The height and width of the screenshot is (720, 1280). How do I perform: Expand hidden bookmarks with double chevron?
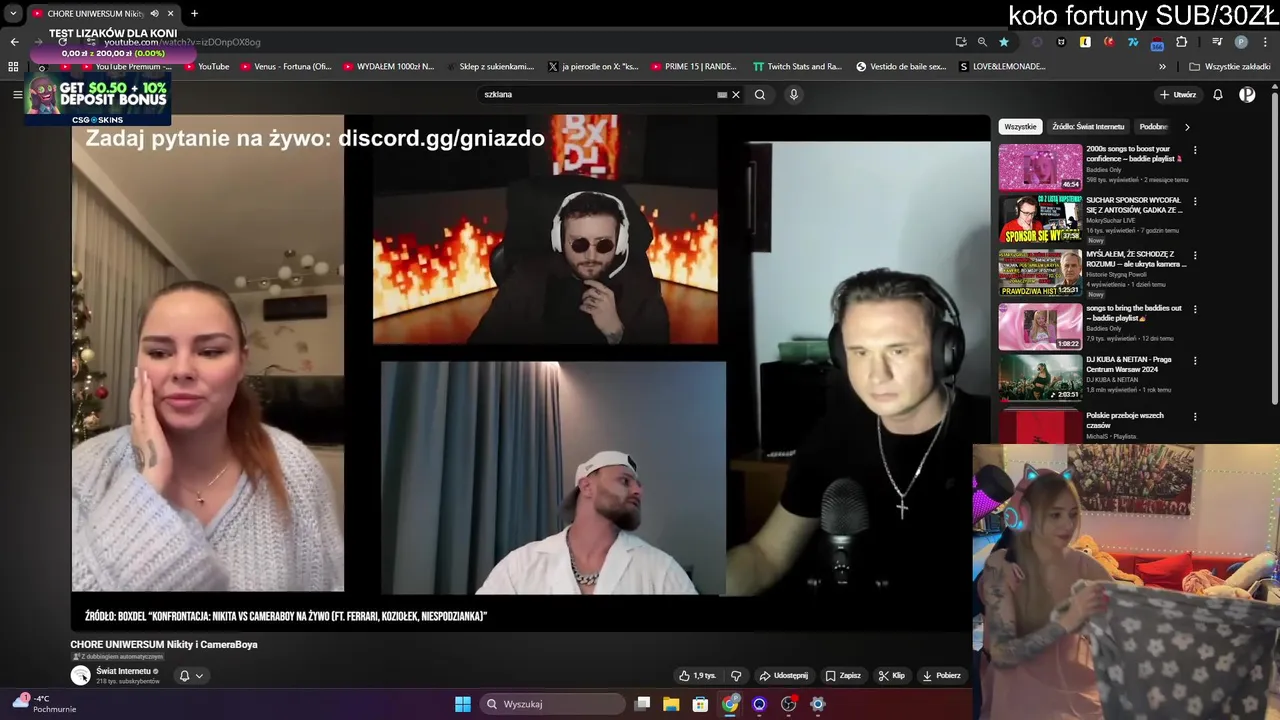coord(1162,67)
